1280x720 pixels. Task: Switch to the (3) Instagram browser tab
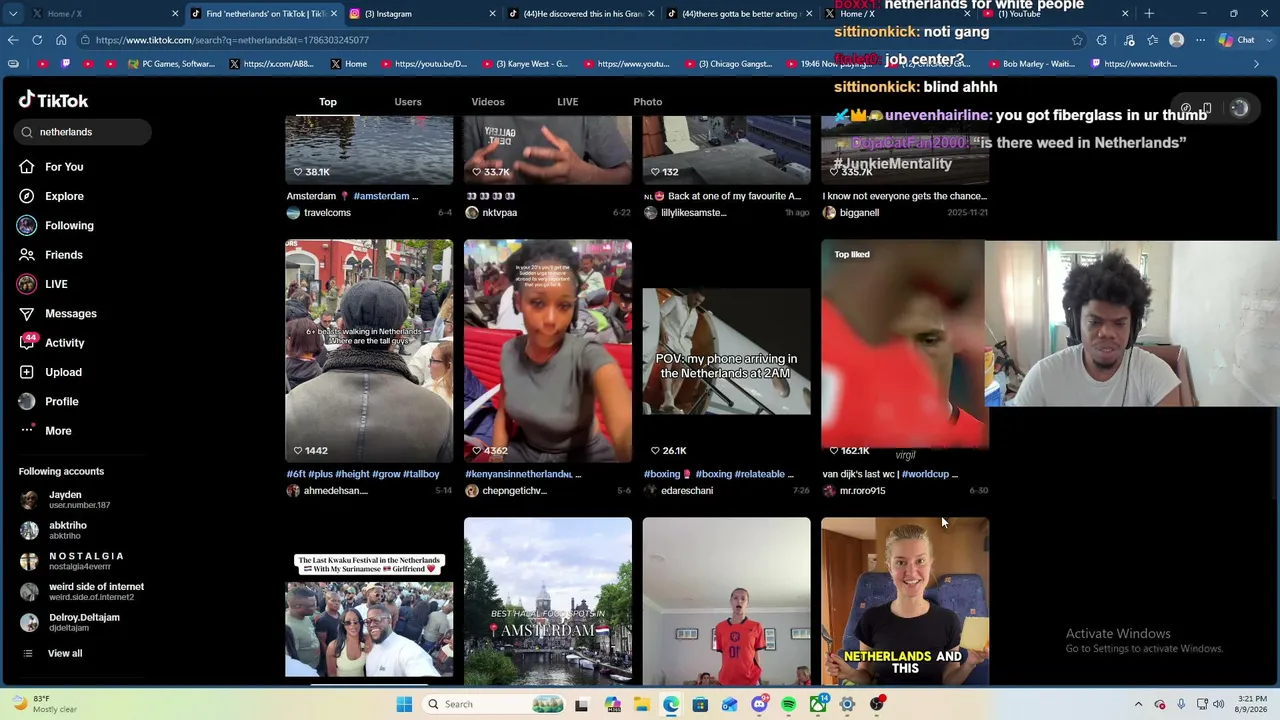[x=422, y=14]
